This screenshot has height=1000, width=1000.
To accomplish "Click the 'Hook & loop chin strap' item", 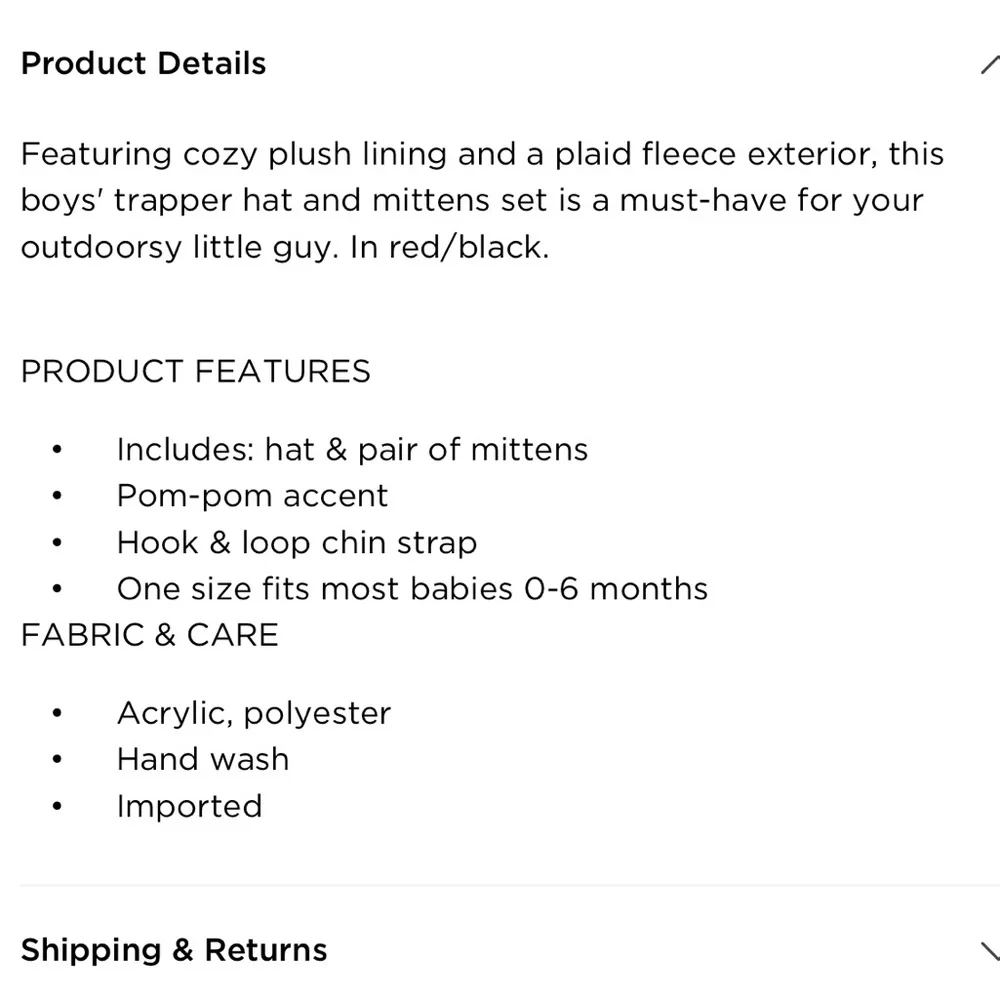I will [297, 543].
